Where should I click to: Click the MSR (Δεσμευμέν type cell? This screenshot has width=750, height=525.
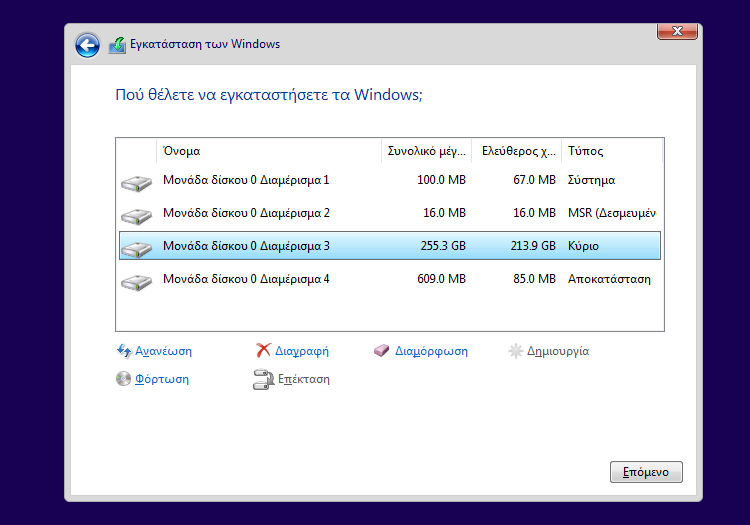(x=612, y=213)
